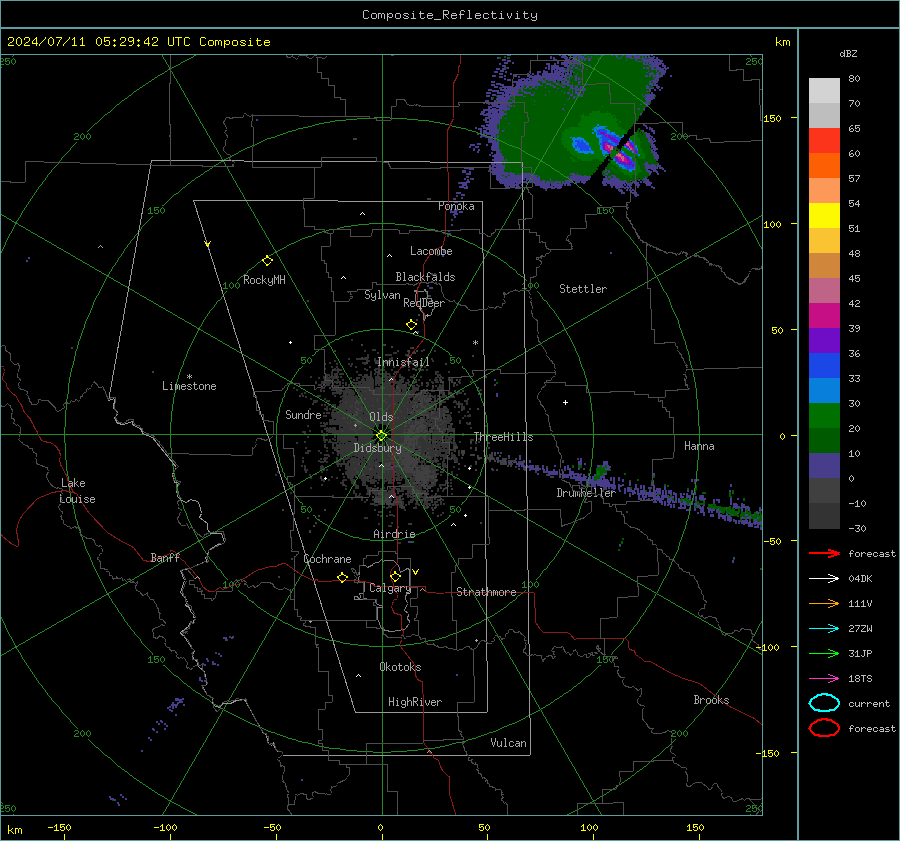This screenshot has width=900, height=841.
Task: Click the Olds label on the map
Action: tap(381, 417)
